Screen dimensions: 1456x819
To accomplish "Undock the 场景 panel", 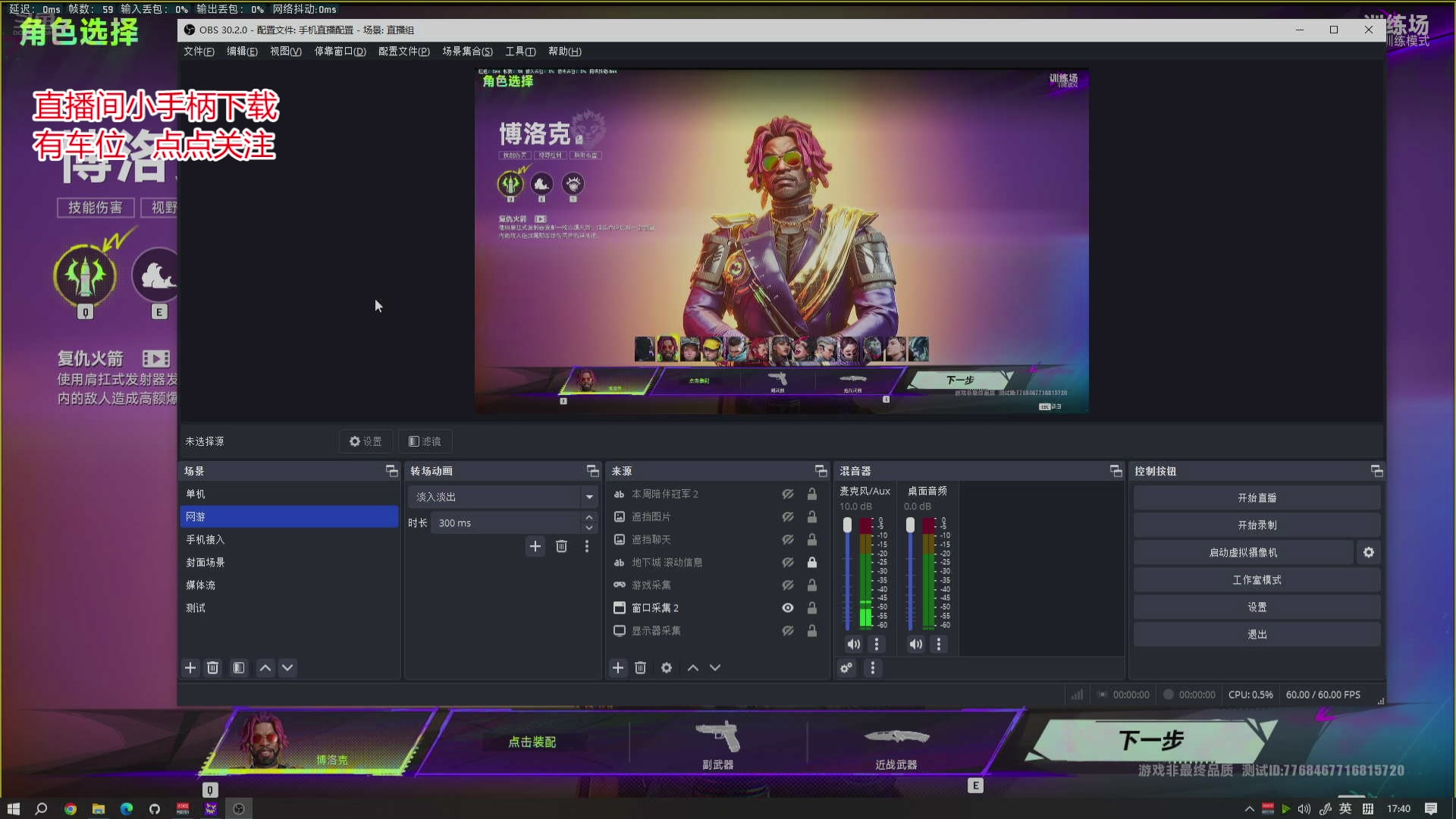I will [392, 472].
